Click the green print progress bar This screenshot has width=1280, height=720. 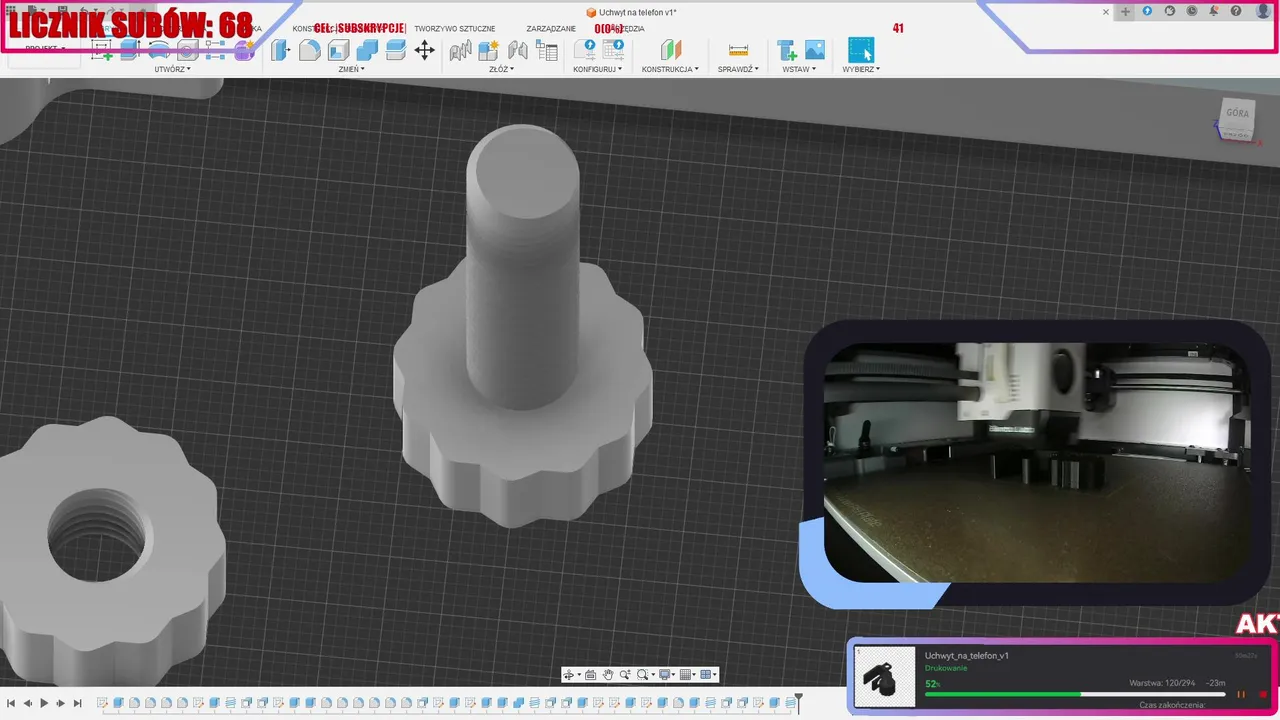pyautogui.click(x=1002, y=694)
